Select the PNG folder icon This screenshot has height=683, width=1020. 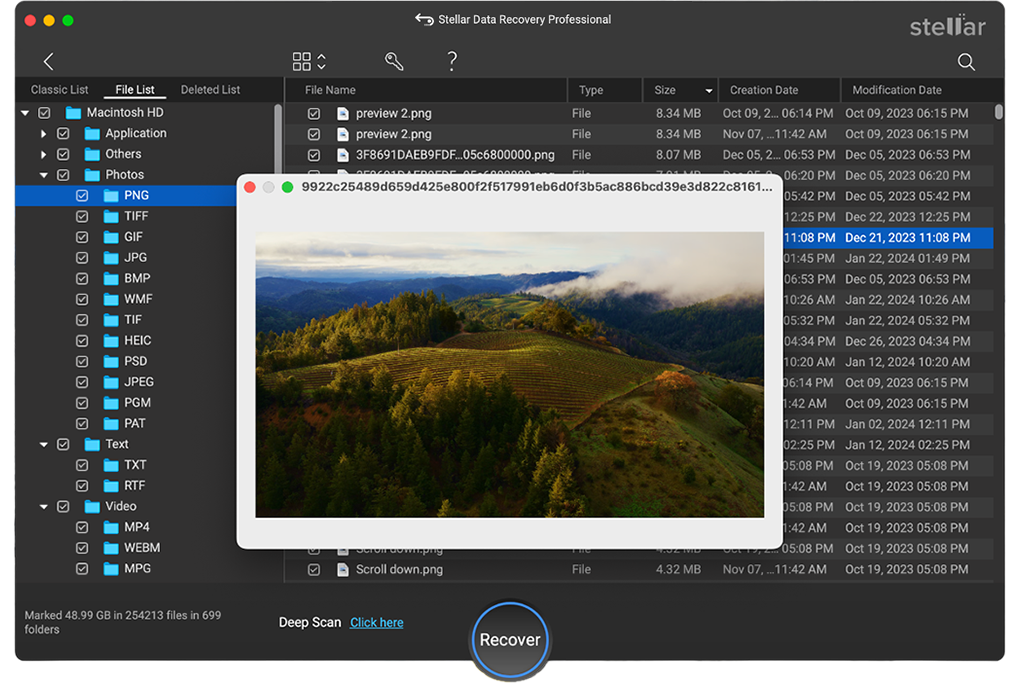click(111, 196)
